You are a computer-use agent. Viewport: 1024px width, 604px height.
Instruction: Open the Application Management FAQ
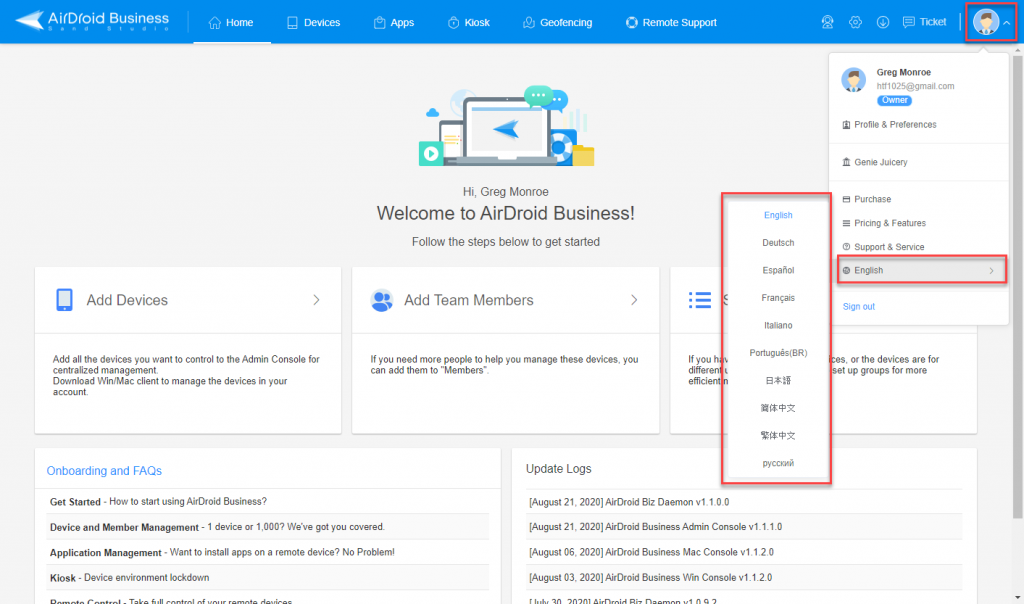222,552
